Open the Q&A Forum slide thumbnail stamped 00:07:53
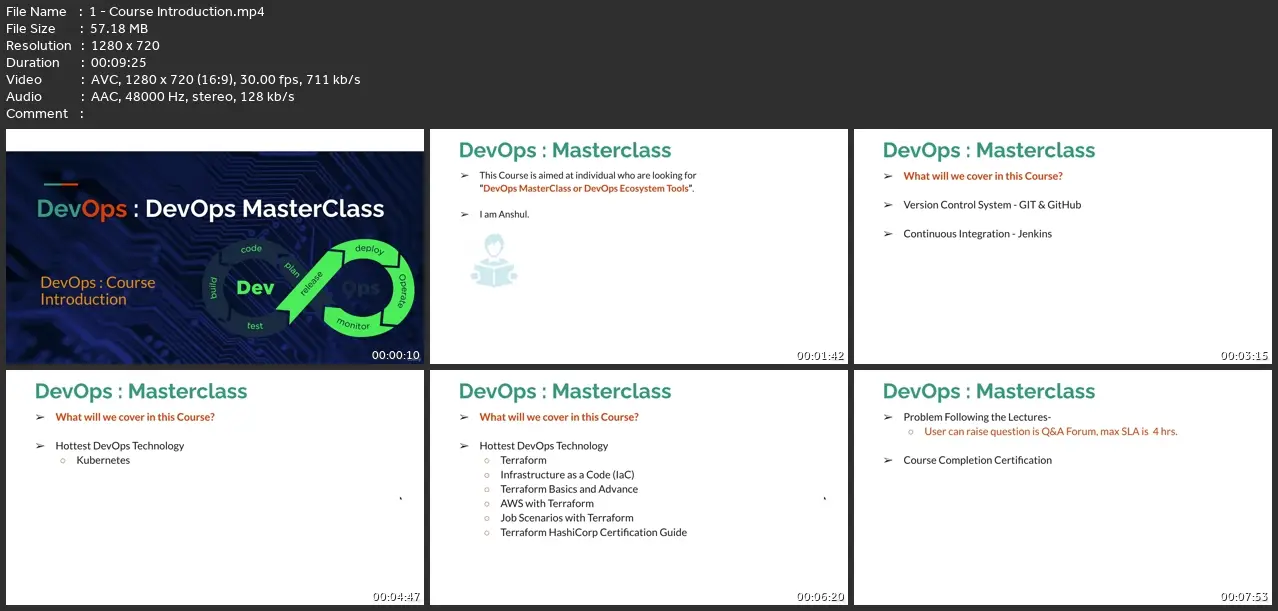Image resolution: width=1278 pixels, height=611 pixels. [1063, 487]
